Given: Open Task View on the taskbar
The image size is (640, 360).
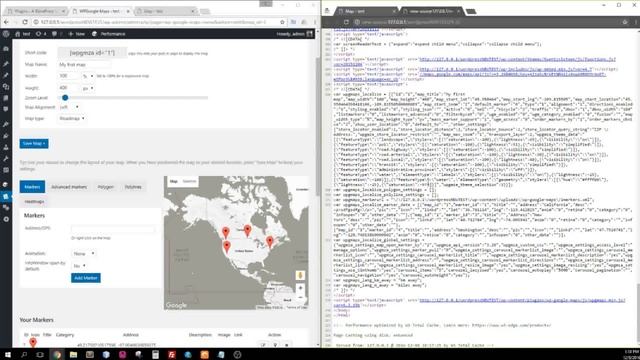Looking at the screenshot, I should pos(40,355).
